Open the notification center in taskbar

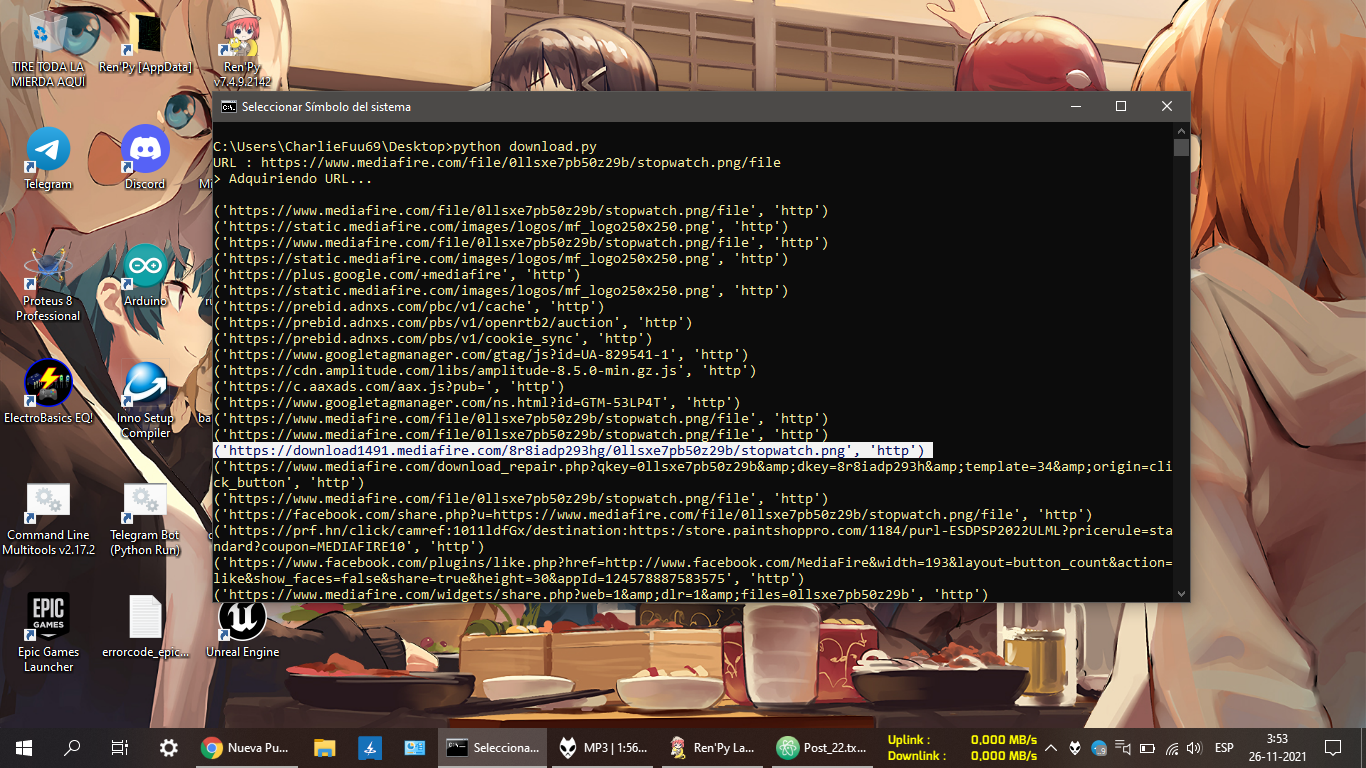1332,748
